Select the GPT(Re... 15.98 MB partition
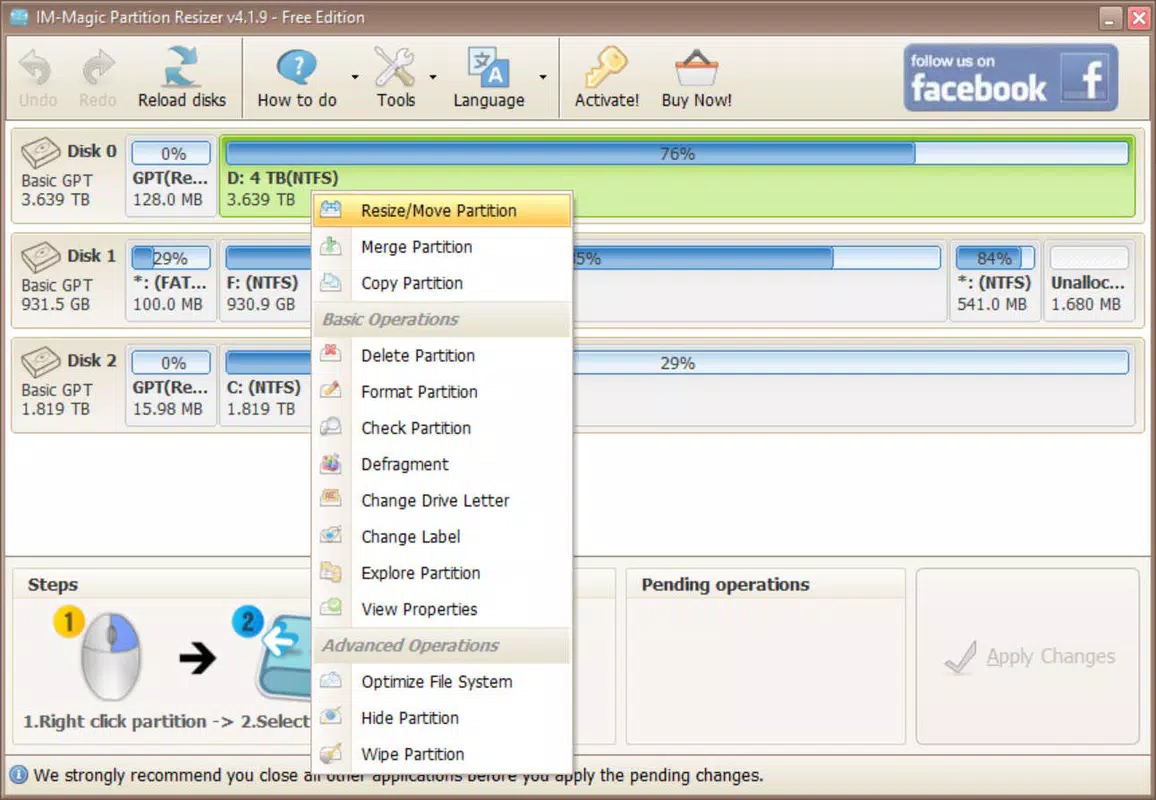Image resolution: width=1156 pixels, height=800 pixels. click(x=171, y=385)
